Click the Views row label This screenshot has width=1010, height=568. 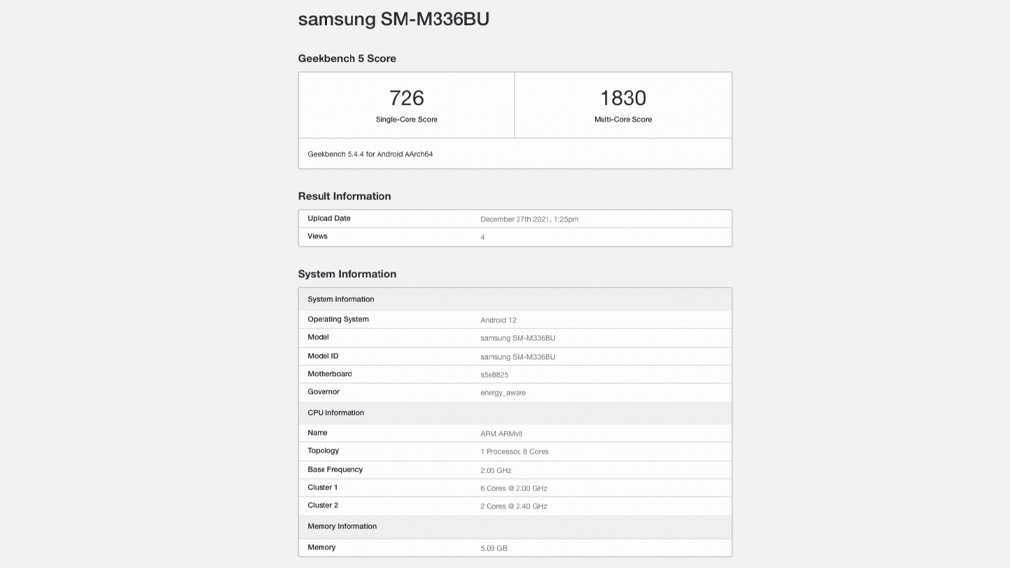tap(317, 236)
